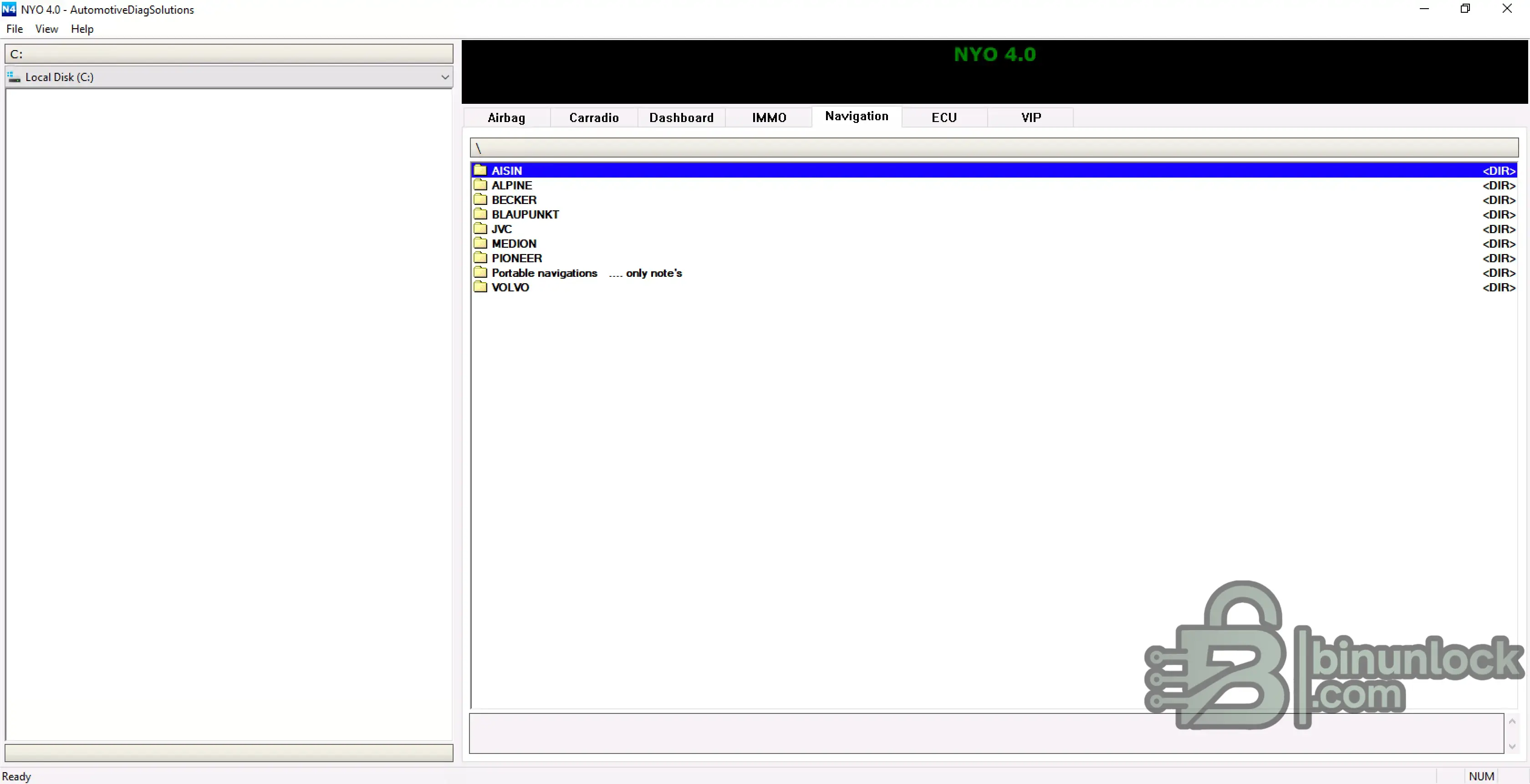Image resolution: width=1530 pixels, height=784 pixels.
Task: Select the Navigation tab
Action: pos(857,117)
